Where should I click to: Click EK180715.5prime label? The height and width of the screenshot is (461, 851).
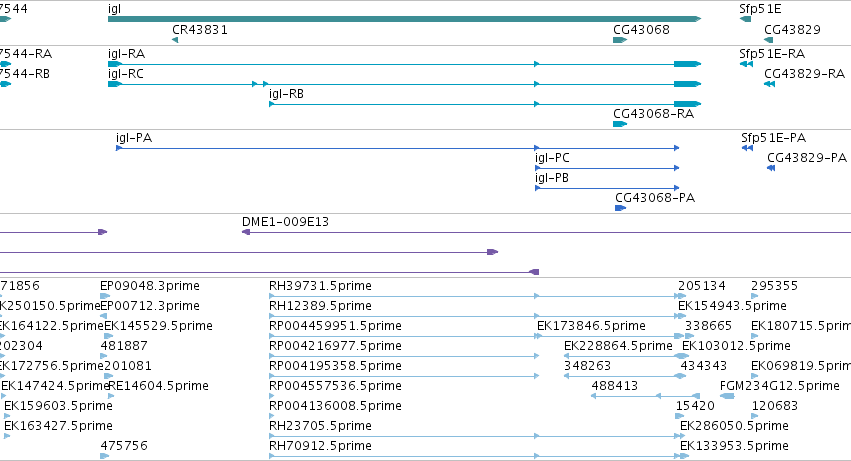click(x=801, y=326)
